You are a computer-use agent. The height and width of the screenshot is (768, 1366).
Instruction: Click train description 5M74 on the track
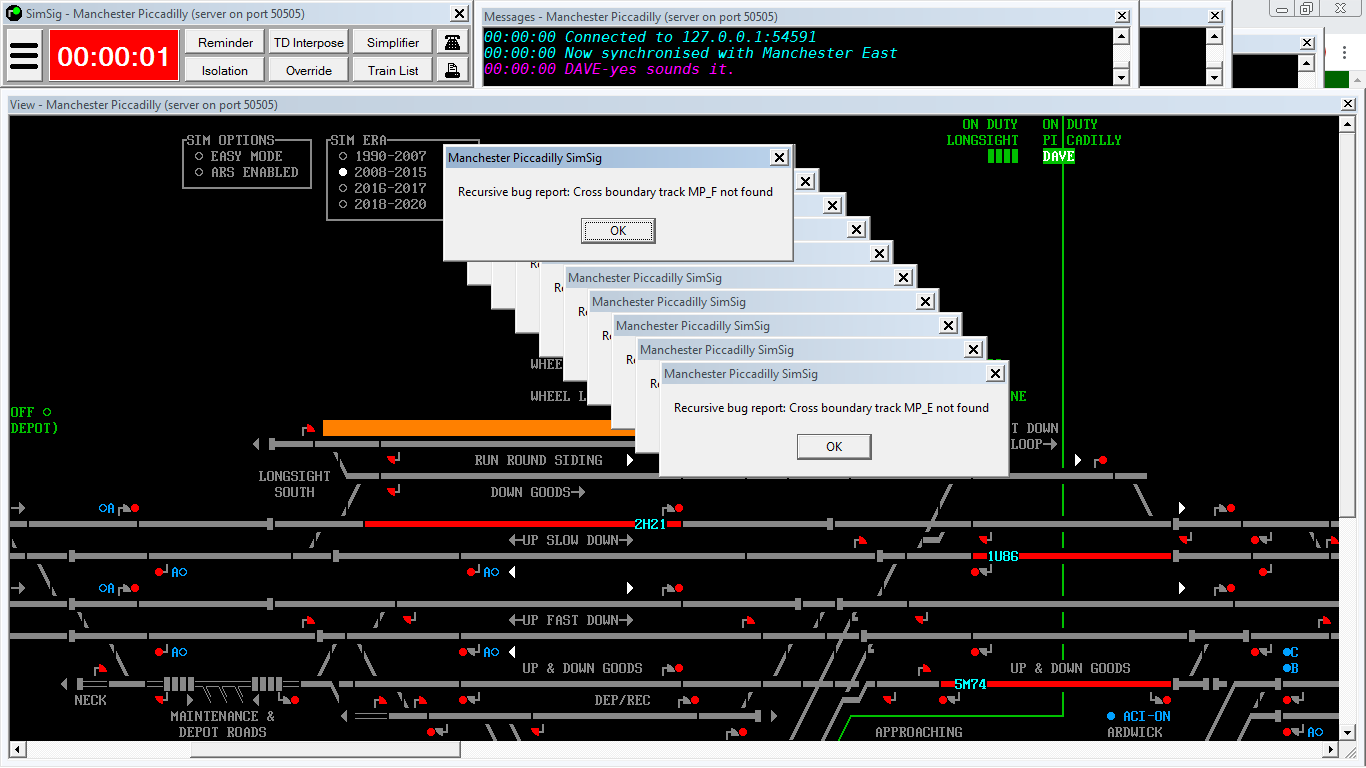971,684
